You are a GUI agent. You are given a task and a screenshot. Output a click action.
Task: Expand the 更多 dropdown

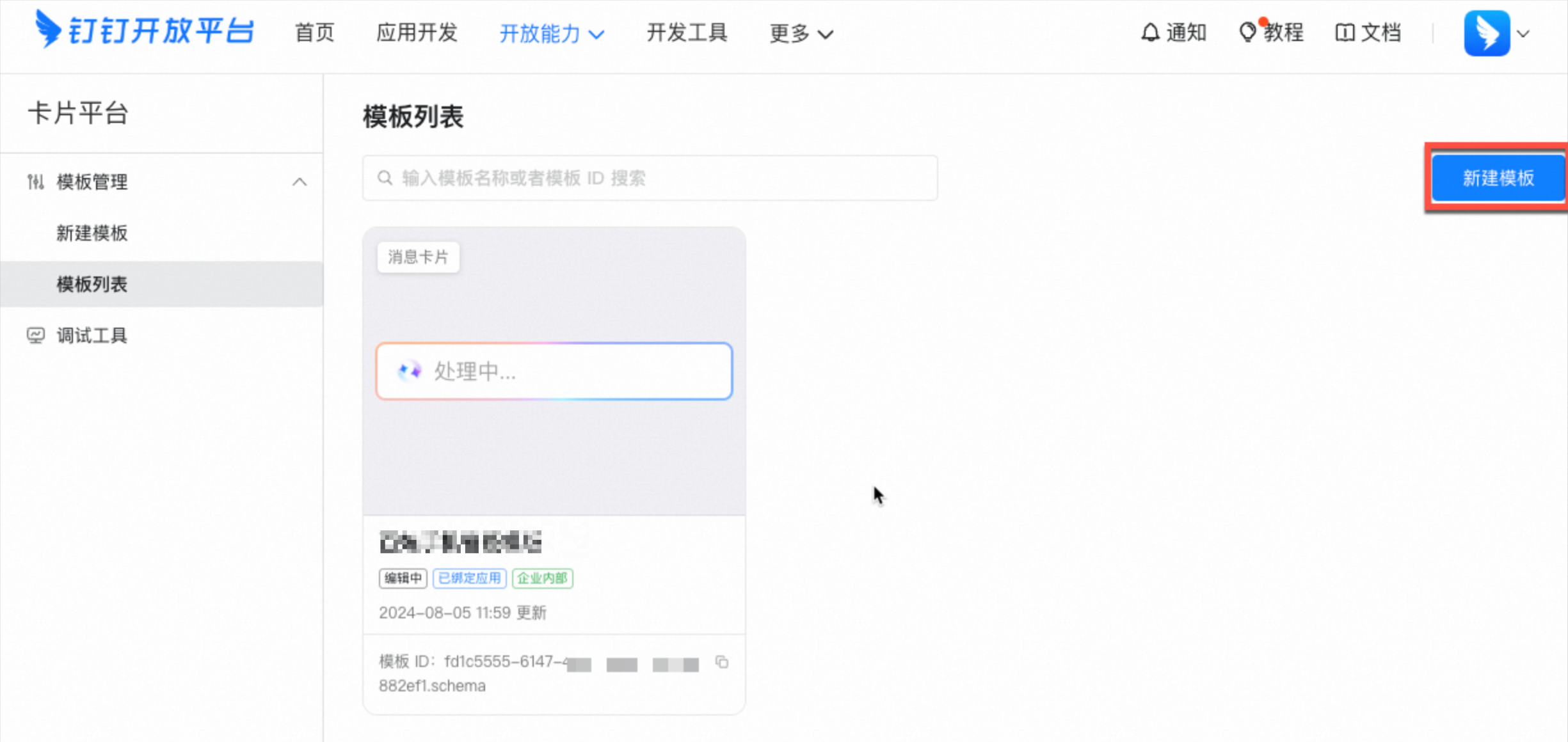[799, 33]
